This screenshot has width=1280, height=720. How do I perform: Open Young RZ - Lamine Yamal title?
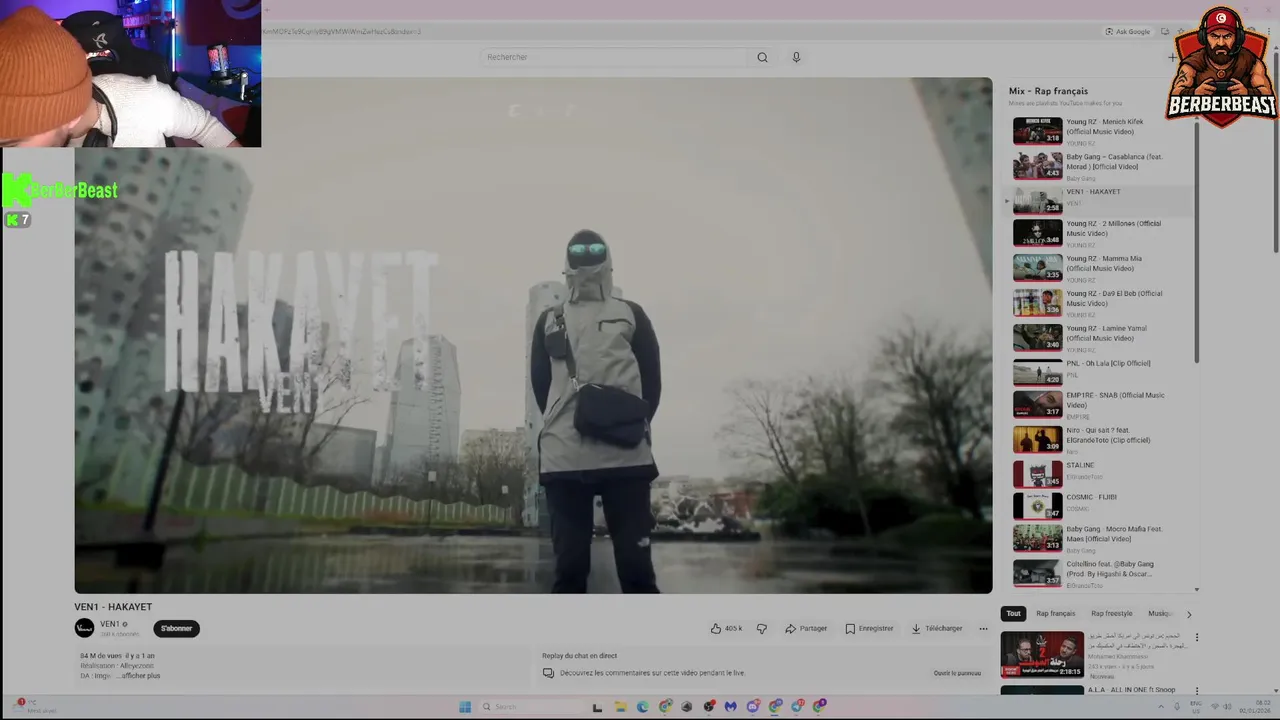1106,333
